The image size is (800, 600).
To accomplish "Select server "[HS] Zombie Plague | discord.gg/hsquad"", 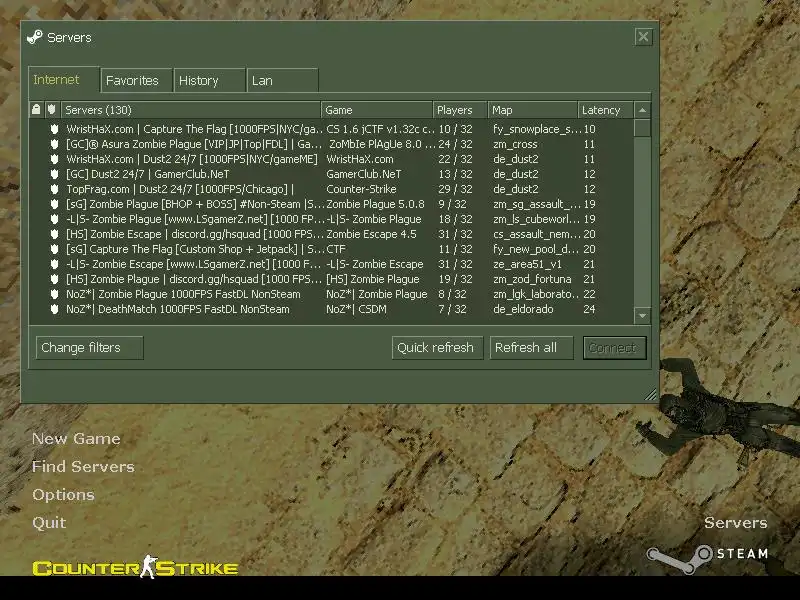I will click(x=331, y=279).
